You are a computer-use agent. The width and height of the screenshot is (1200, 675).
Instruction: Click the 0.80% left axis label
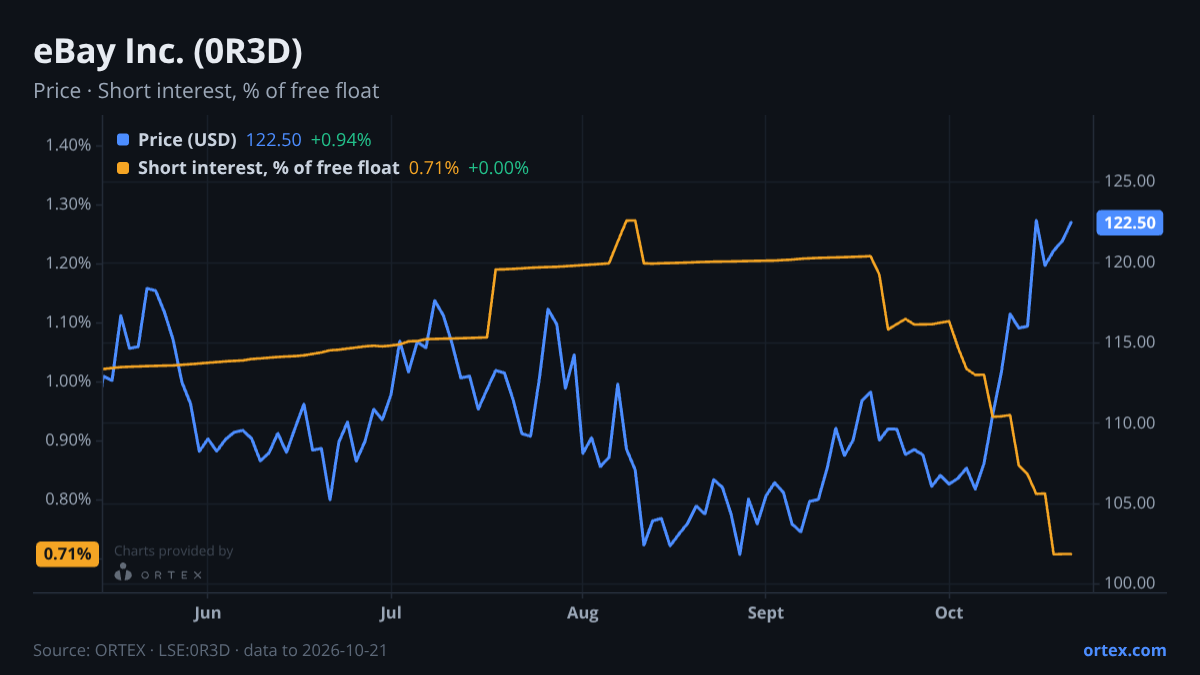(x=68, y=499)
